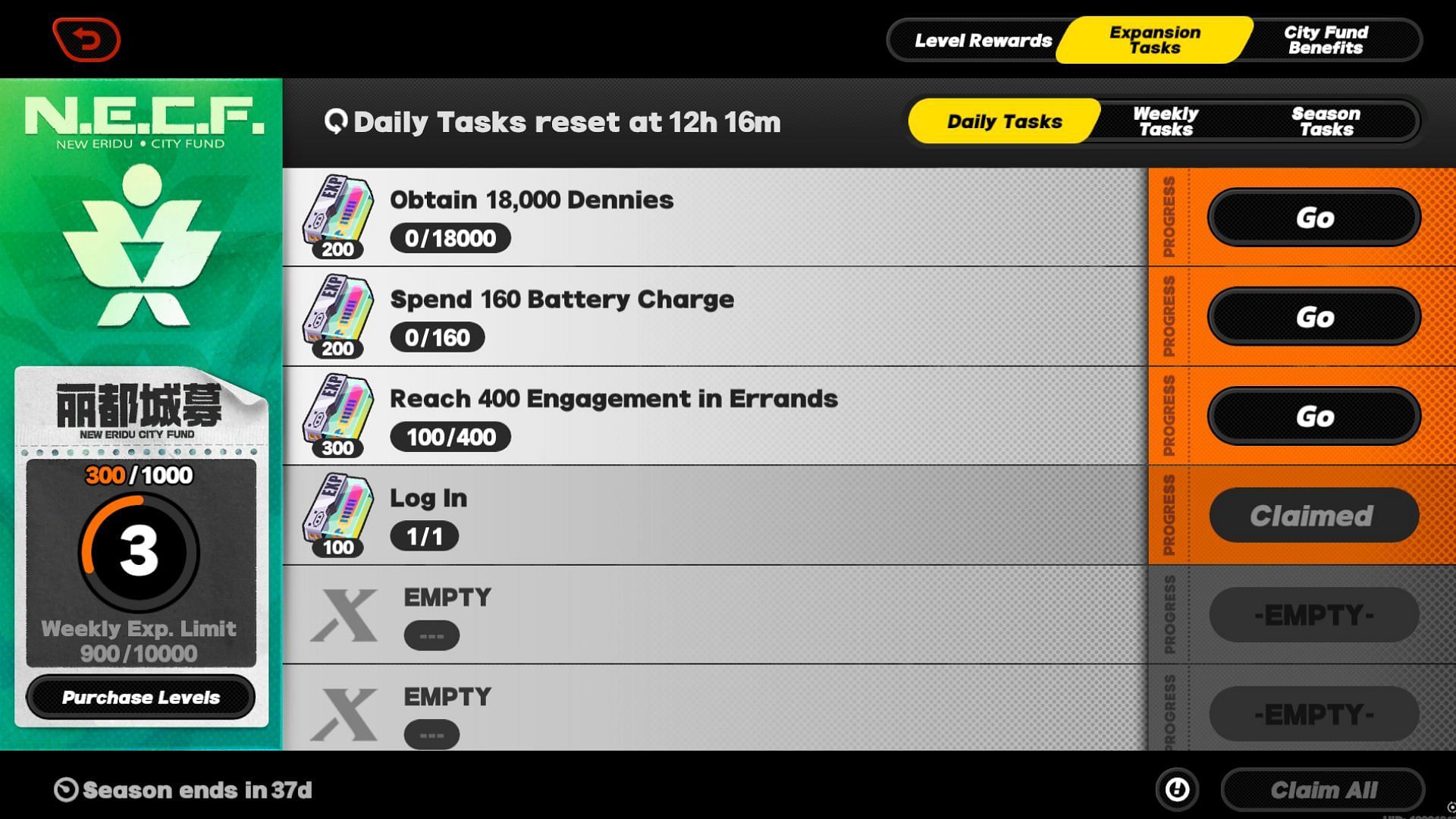The height and width of the screenshot is (819, 1456).
Task: Select the Level Rewards tab
Action: click(x=983, y=40)
